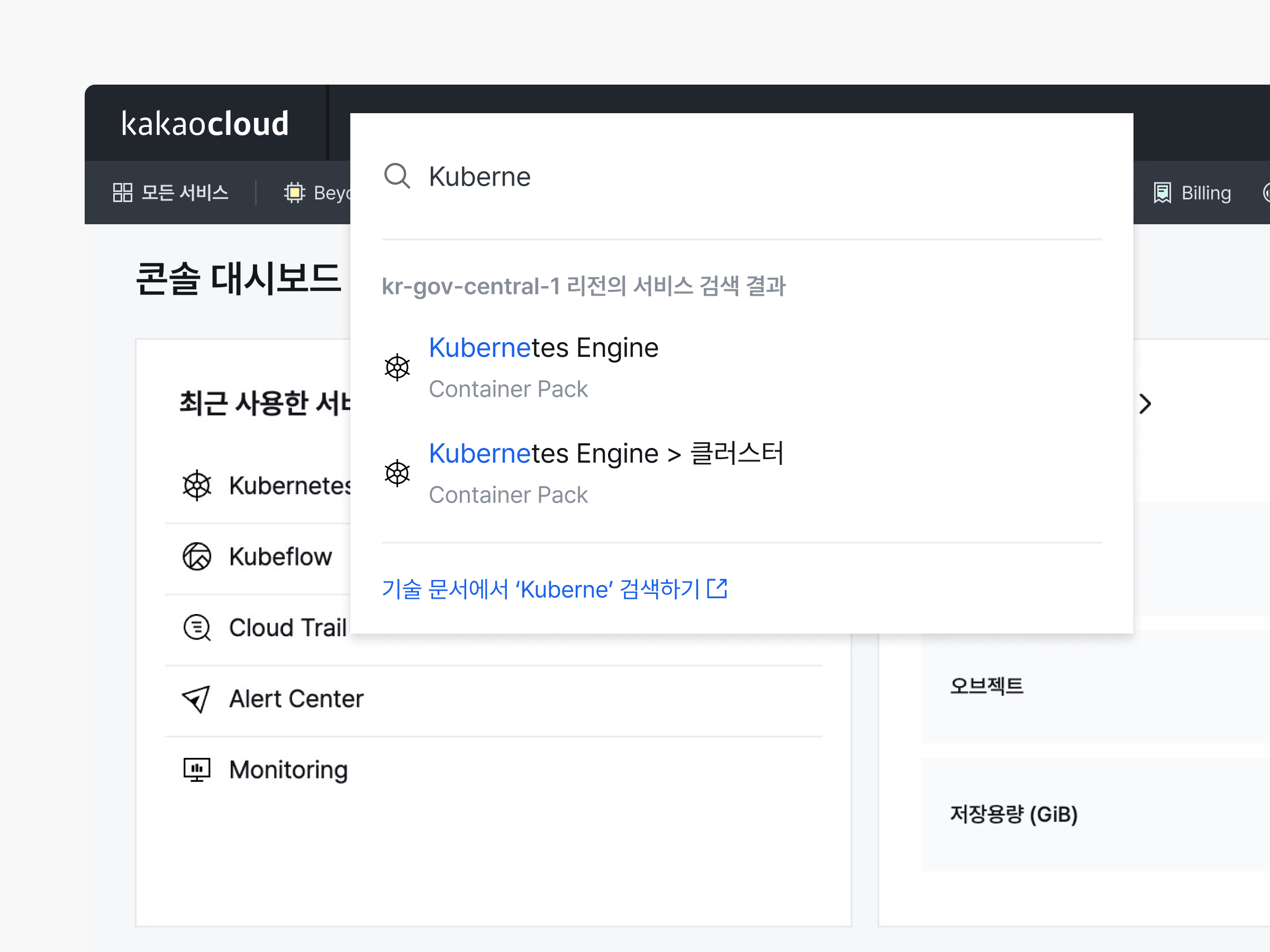Click the grid icon beside 모든 서비스

(x=122, y=193)
